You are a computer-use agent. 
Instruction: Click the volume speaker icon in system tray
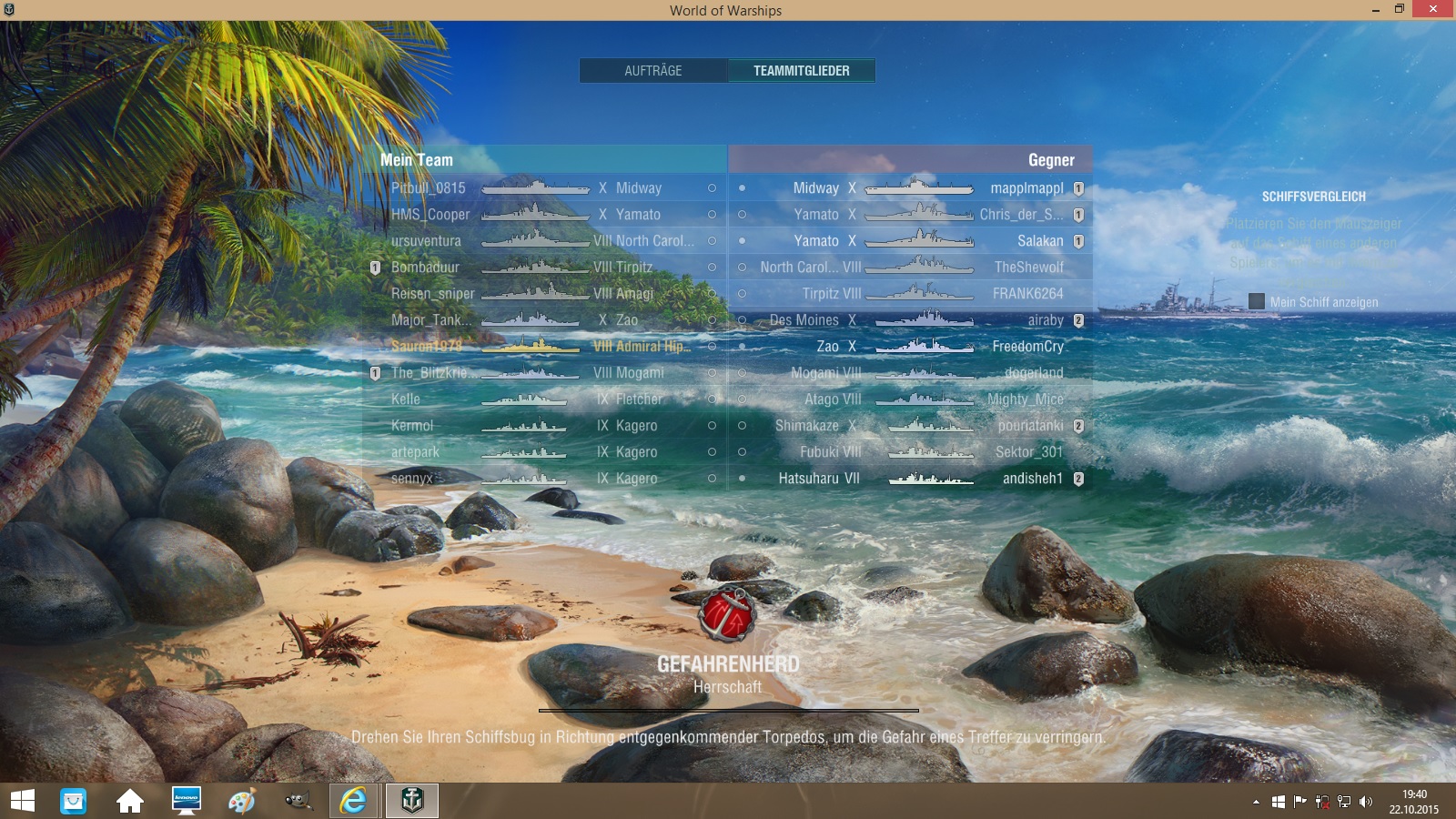coord(1365,802)
